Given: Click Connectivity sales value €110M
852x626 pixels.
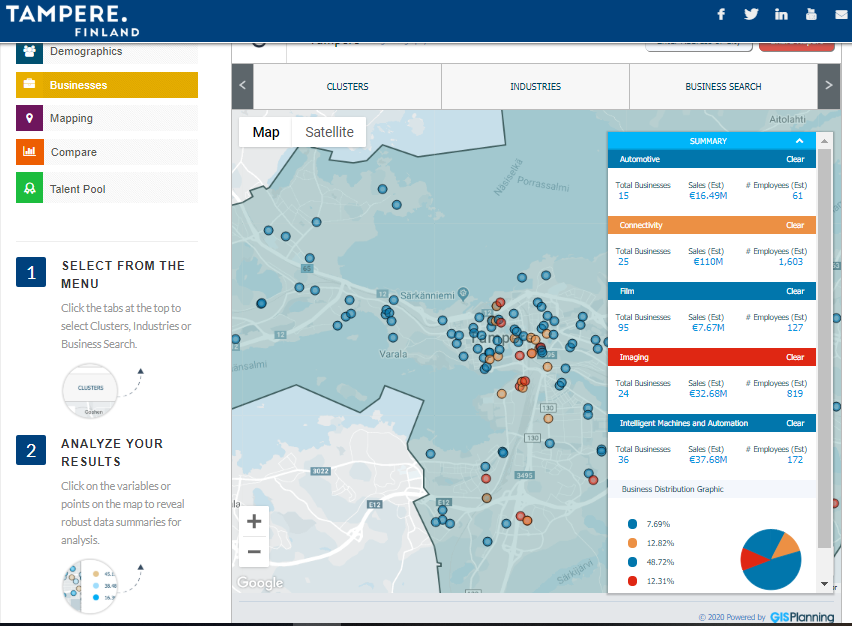Looking at the screenshot, I should point(708,261).
